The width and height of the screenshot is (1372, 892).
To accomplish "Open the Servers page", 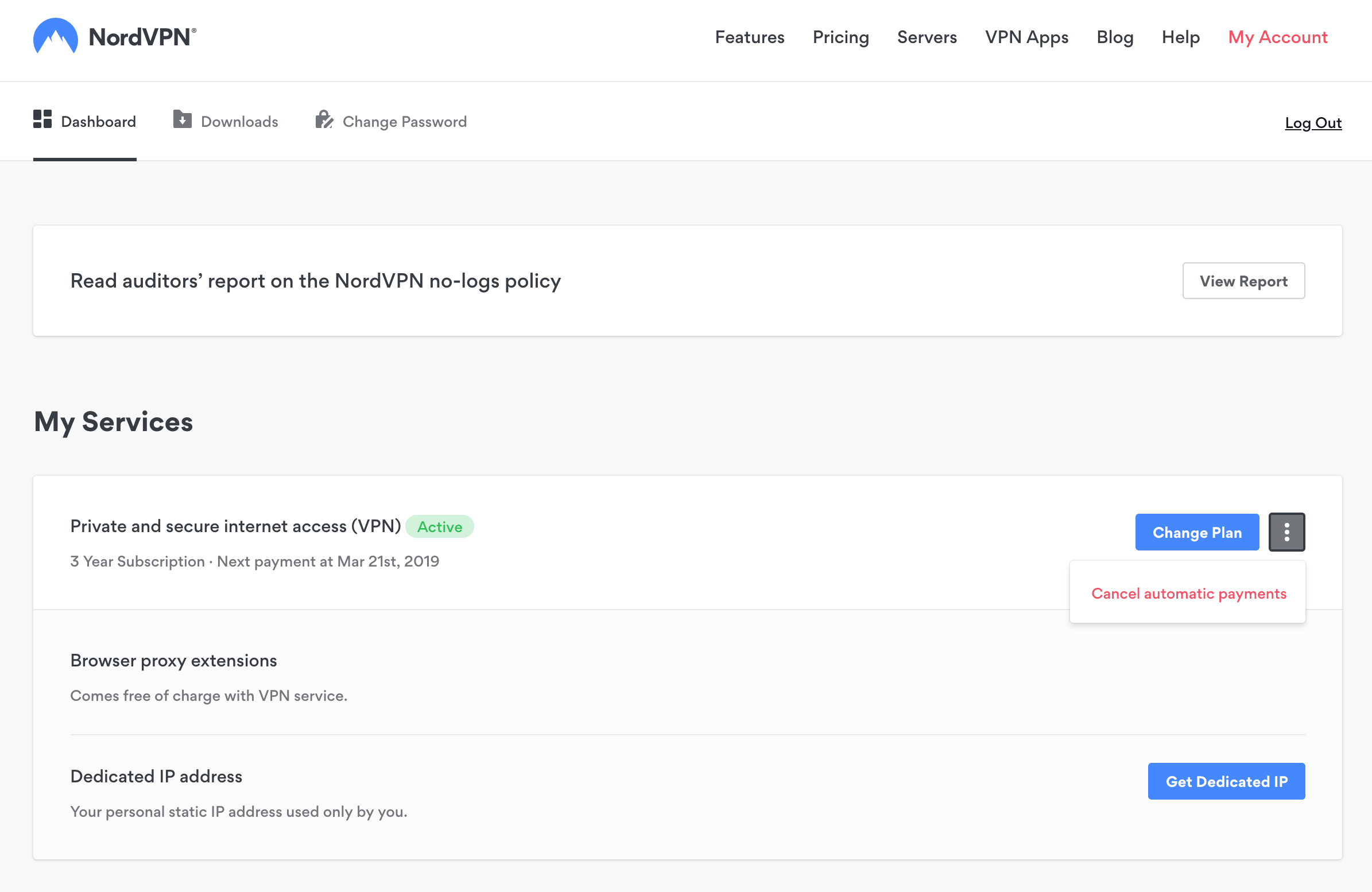I will tap(927, 37).
